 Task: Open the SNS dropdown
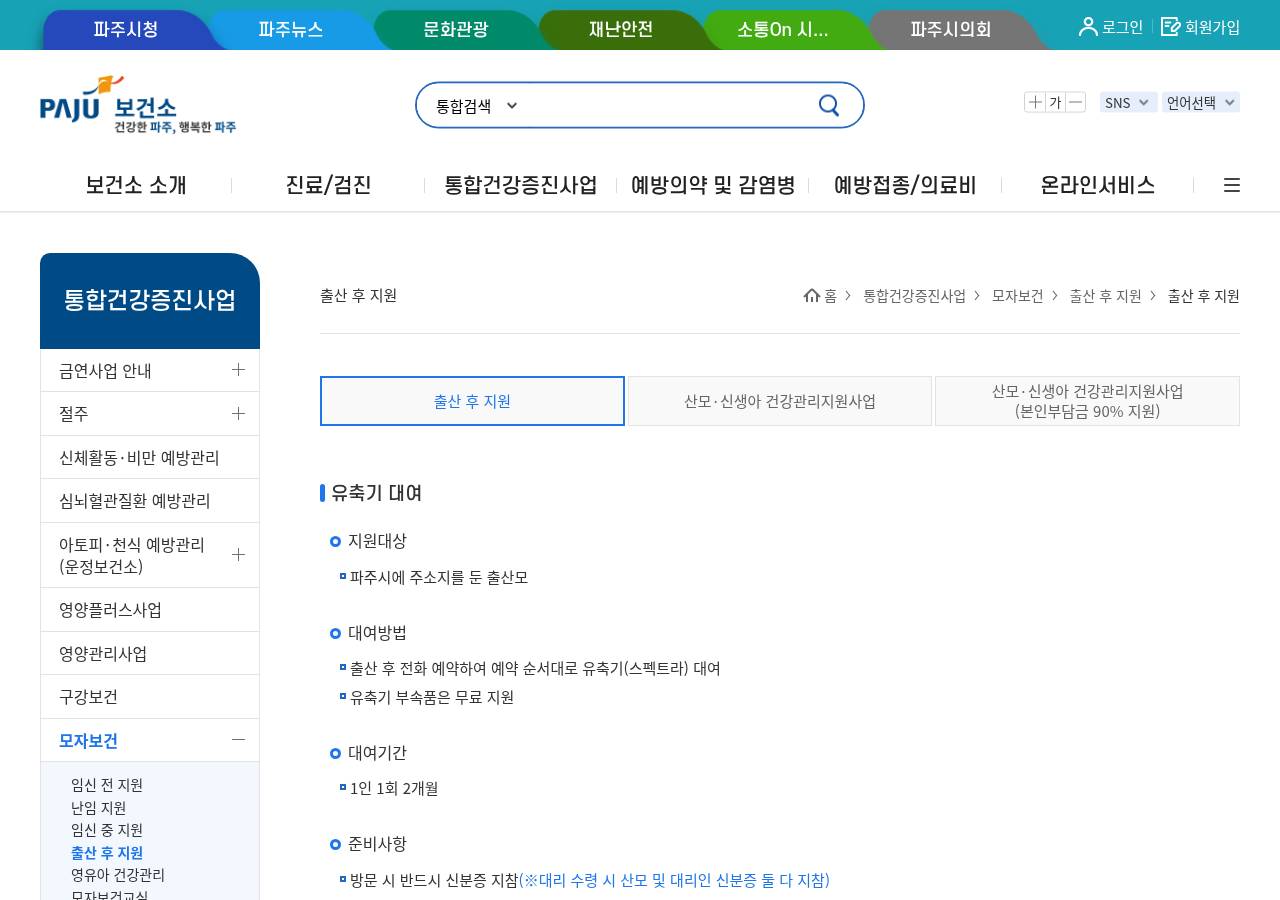click(1128, 102)
